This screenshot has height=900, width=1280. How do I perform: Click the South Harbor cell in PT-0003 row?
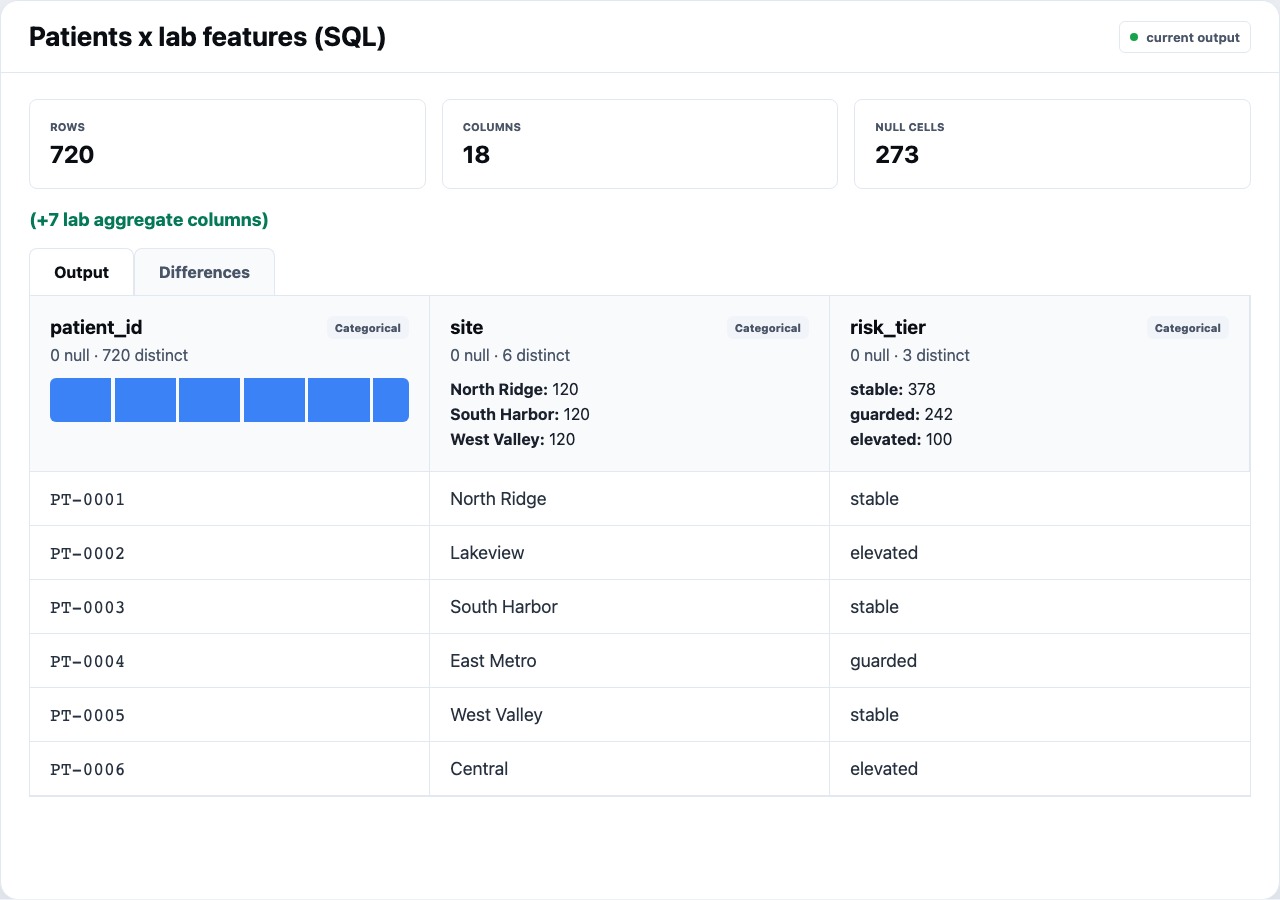pyautogui.click(x=630, y=607)
